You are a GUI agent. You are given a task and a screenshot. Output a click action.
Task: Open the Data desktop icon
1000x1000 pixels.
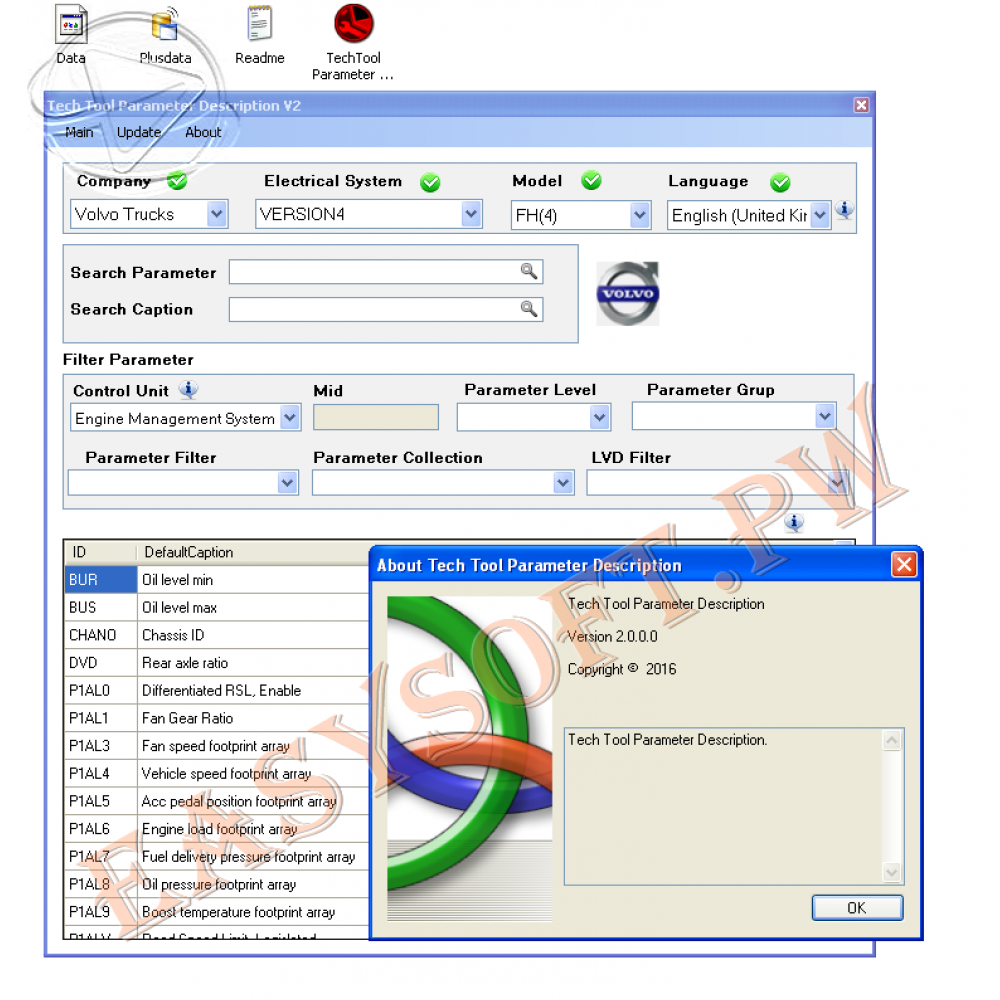[x=71, y=35]
